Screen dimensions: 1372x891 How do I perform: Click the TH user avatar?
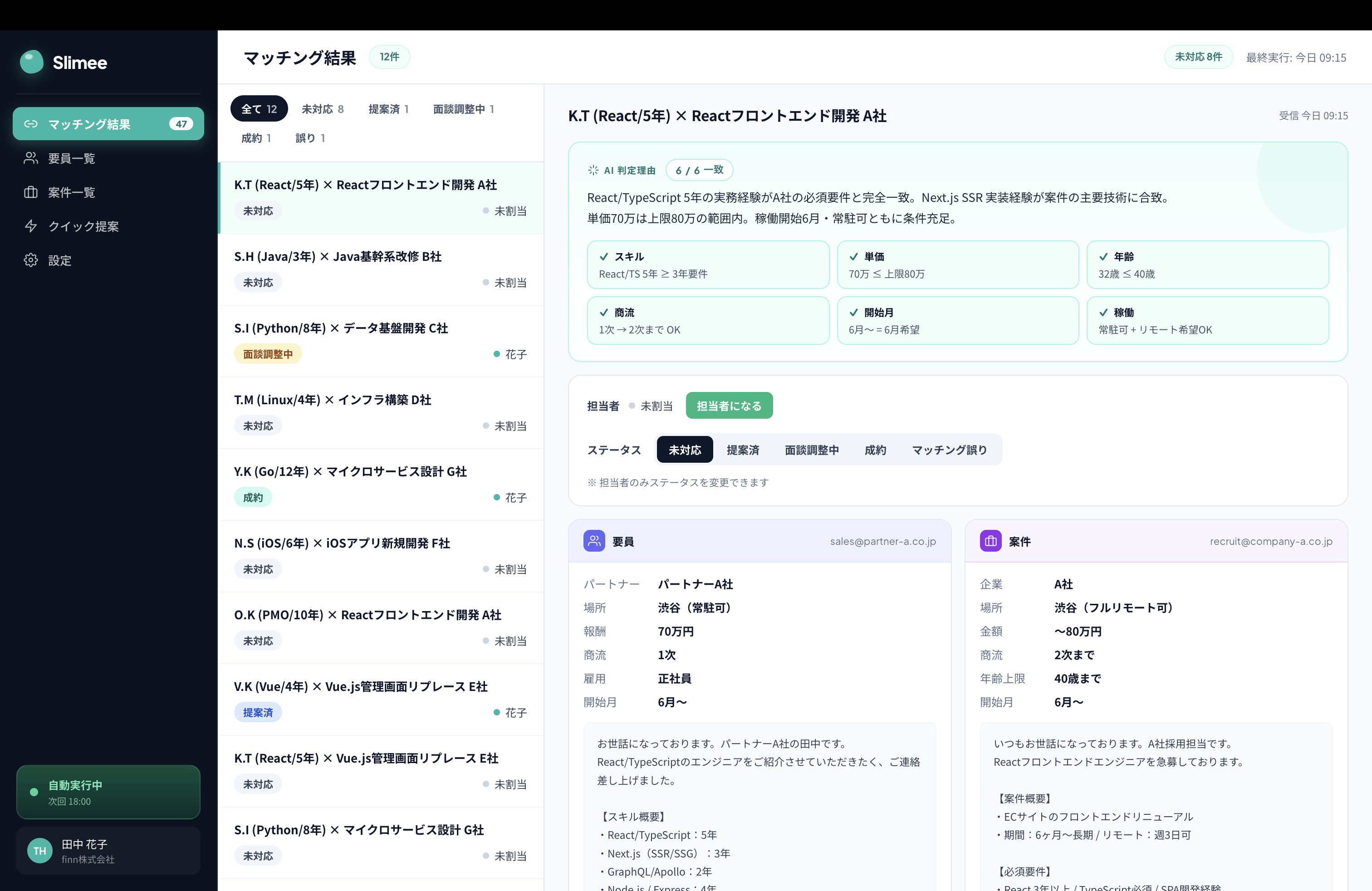[40, 851]
